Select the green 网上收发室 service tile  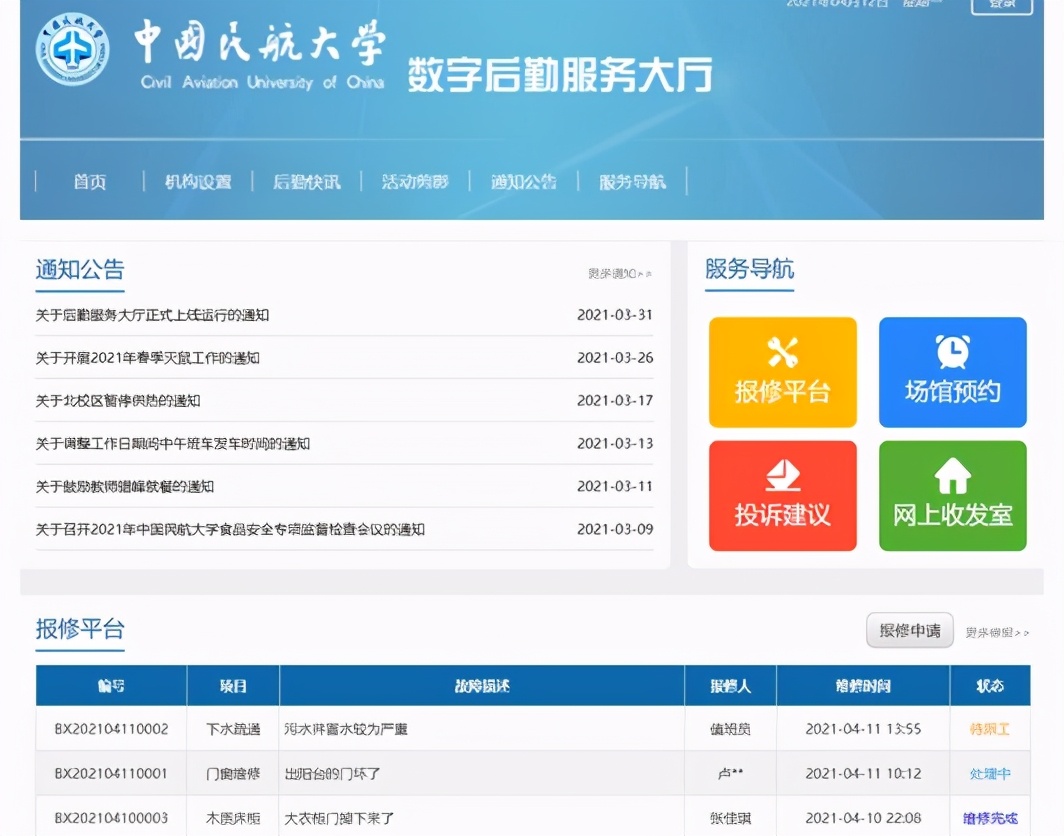click(x=951, y=495)
